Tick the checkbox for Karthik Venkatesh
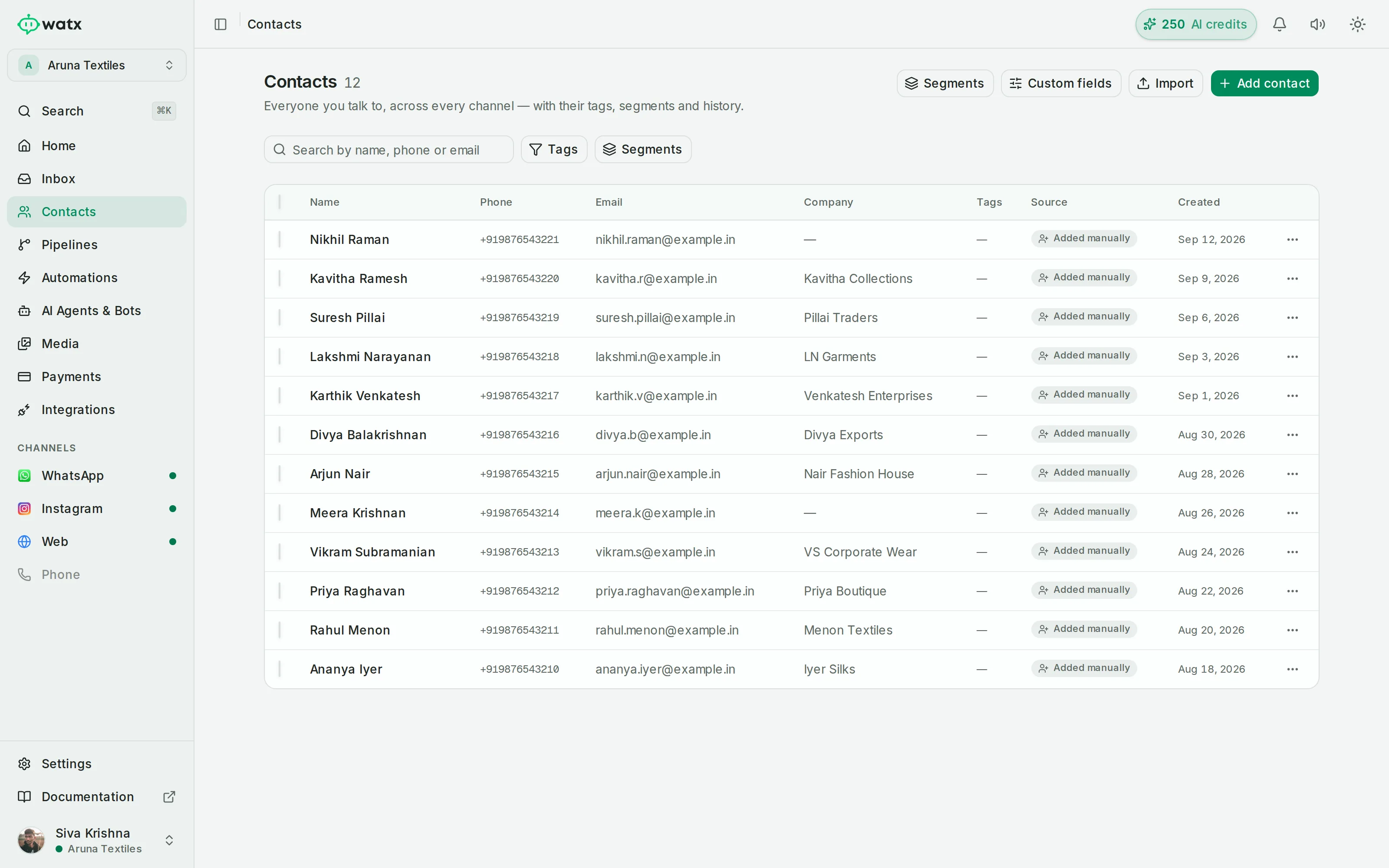The height and width of the screenshot is (868, 1389). pos(280,395)
